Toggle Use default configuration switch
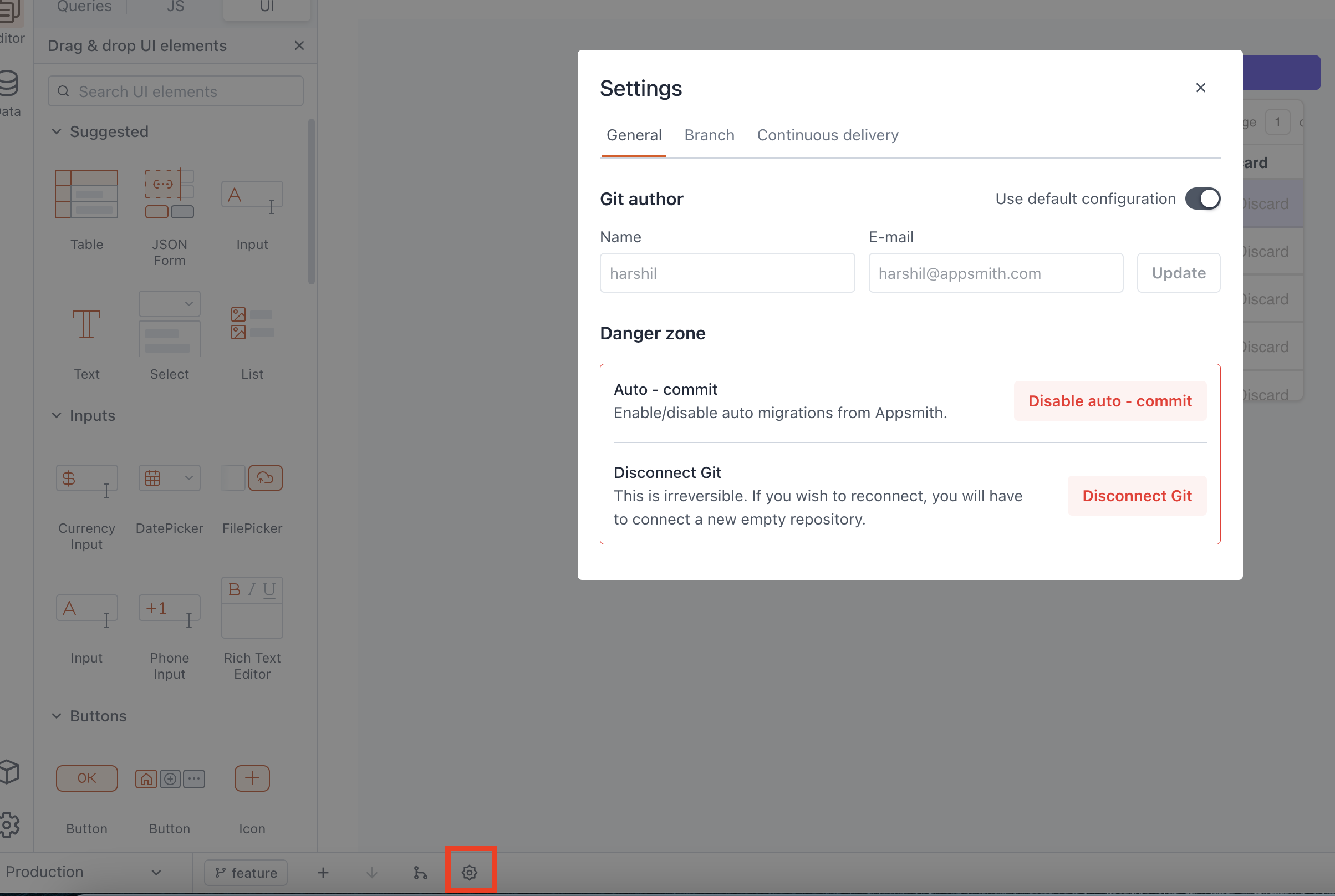1335x896 pixels. [x=1202, y=199]
